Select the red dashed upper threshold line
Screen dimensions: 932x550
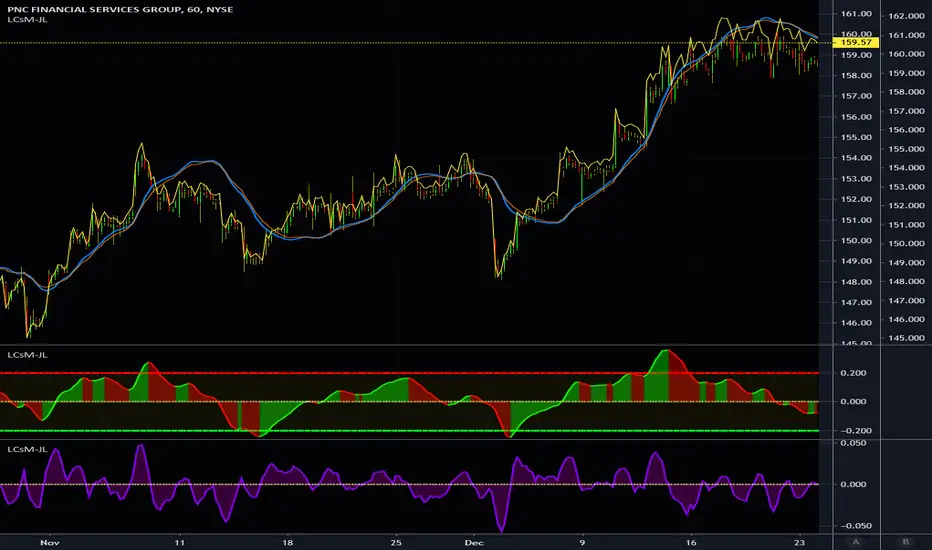(x=400, y=373)
